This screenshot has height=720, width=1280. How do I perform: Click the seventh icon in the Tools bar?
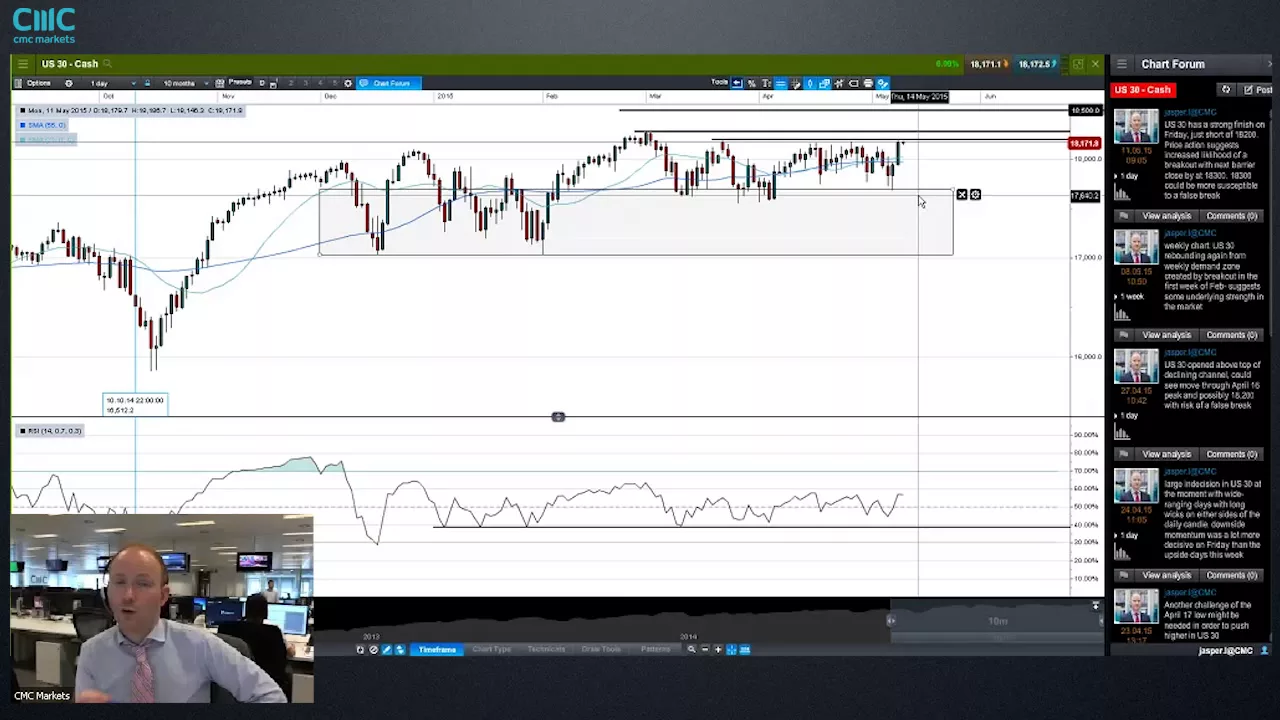[825, 83]
